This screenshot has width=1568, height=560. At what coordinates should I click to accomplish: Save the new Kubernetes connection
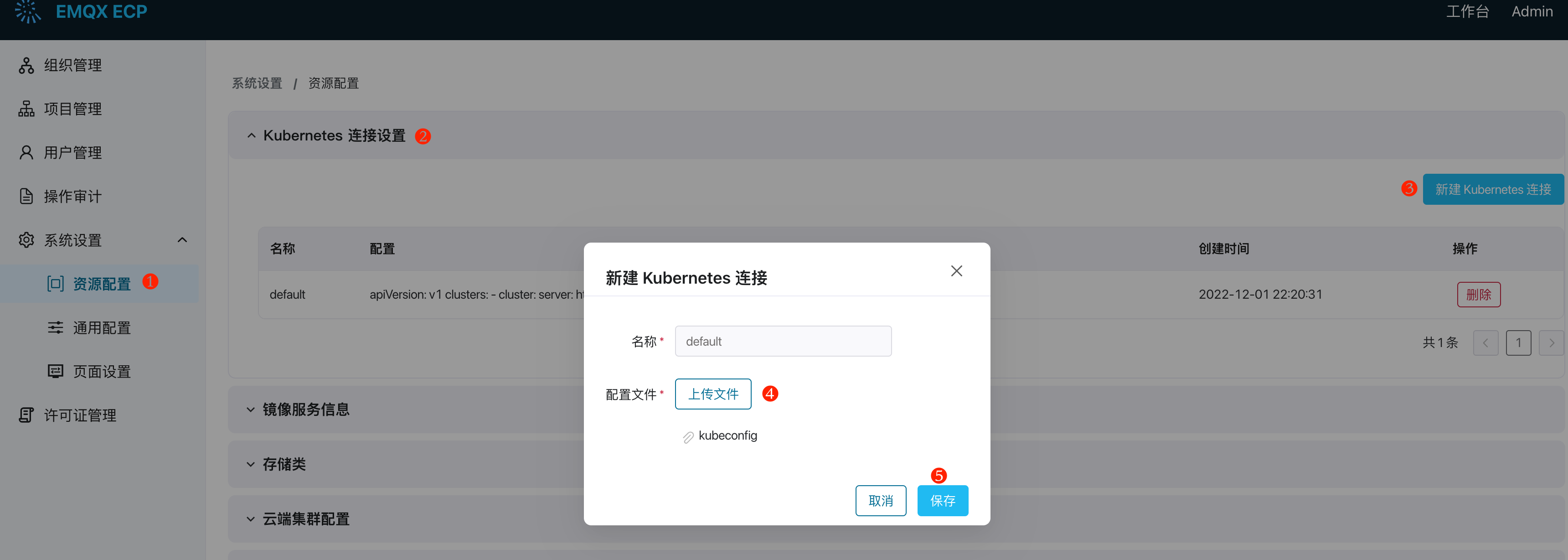[943, 500]
